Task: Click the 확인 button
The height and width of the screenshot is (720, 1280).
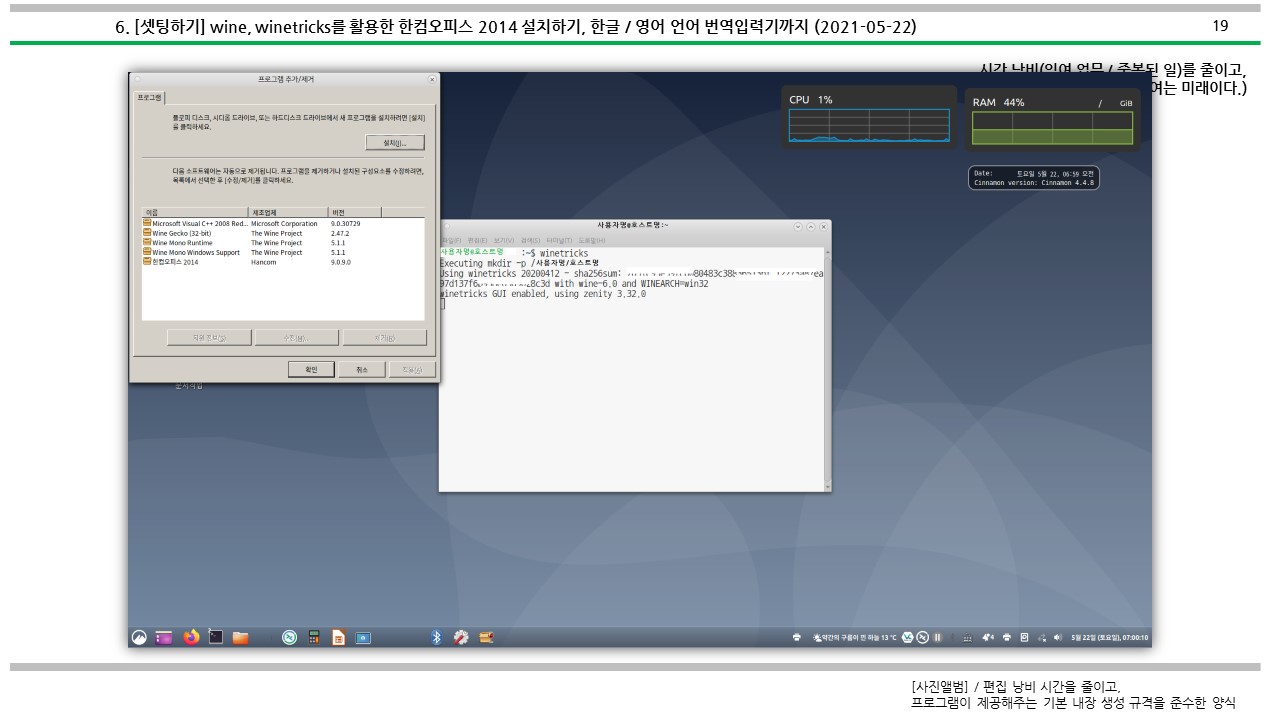Action: point(311,369)
